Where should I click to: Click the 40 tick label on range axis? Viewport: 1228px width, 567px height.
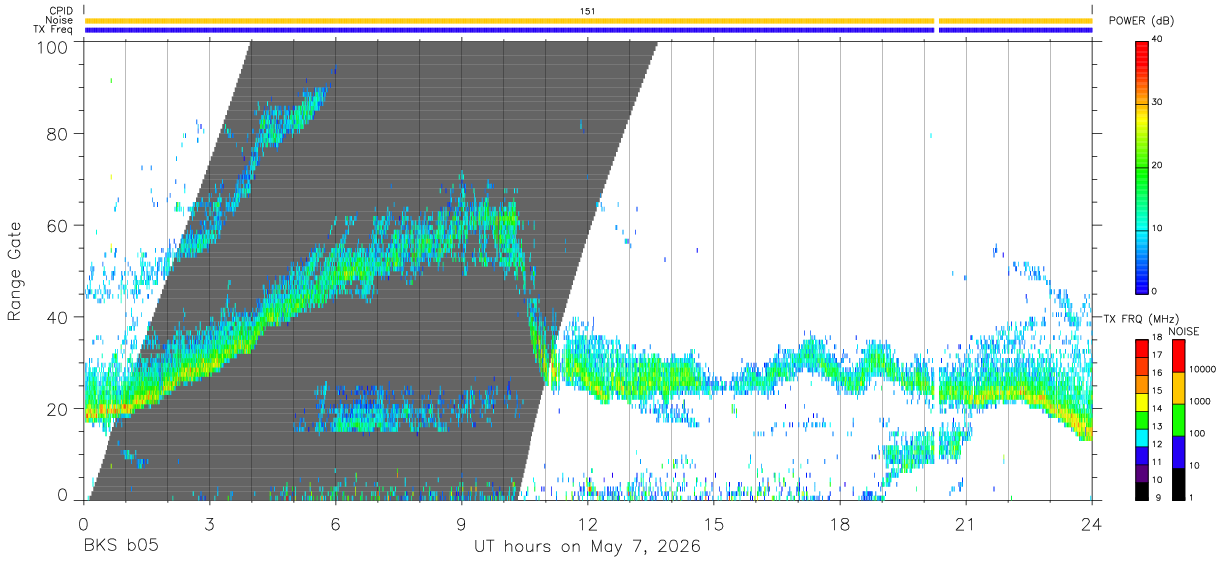(x=59, y=317)
